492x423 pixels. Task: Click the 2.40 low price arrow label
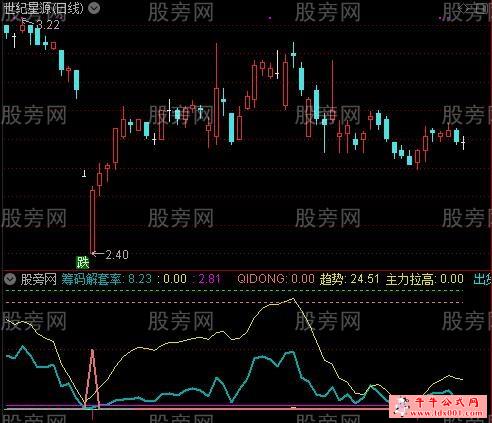point(110,255)
